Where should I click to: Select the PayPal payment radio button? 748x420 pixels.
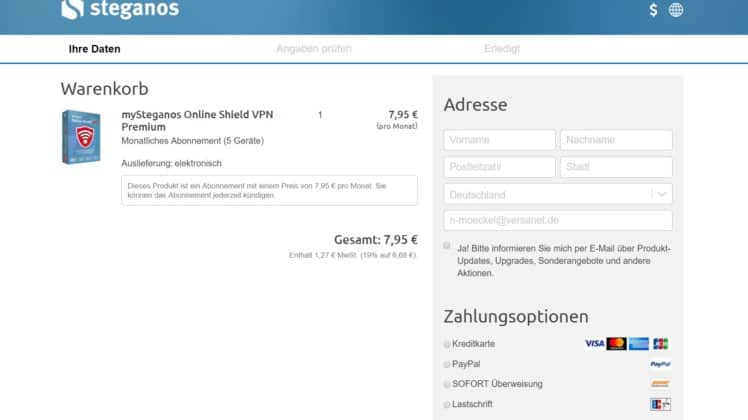pos(447,365)
